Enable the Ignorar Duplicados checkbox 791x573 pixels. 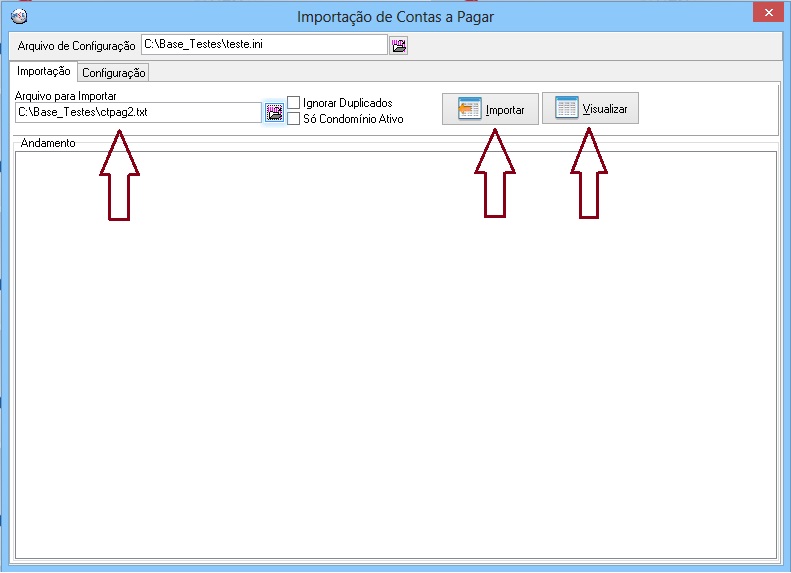(294, 103)
